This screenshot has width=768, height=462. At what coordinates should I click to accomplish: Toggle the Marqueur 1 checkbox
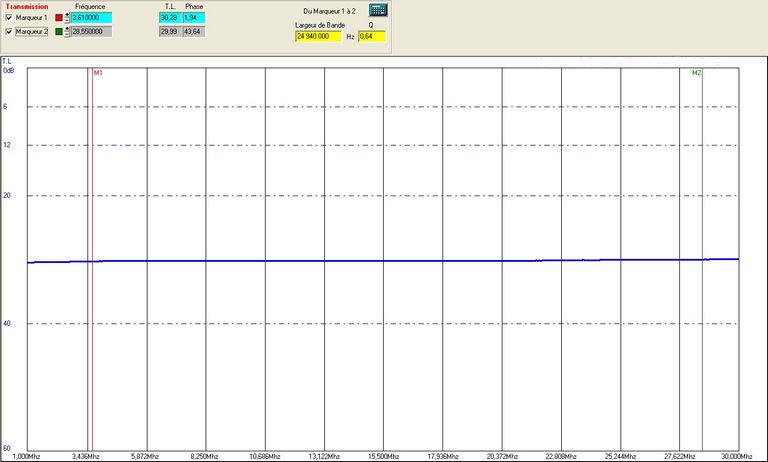(x=10, y=18)
